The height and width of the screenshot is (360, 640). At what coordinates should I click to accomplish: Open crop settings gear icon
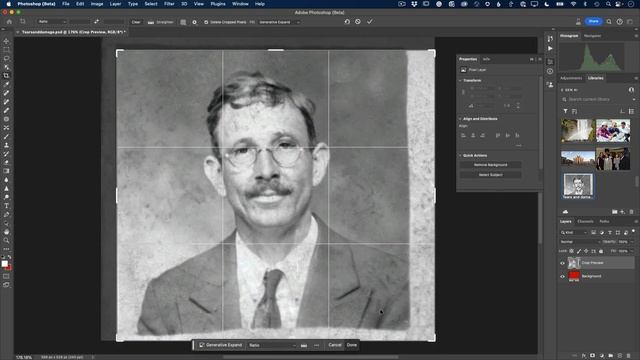tap(194, 22)
